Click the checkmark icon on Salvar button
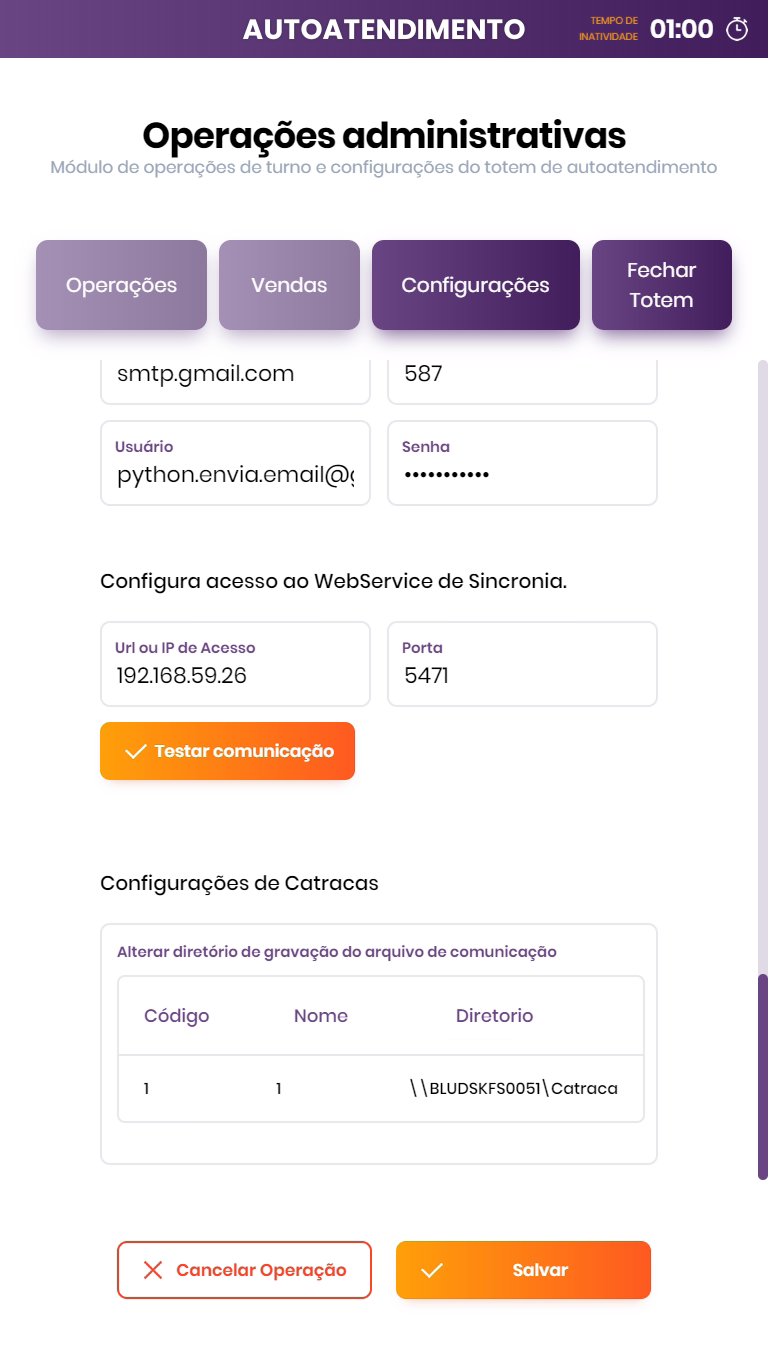The image size is (768, 1360). [x=432, y=1270]
